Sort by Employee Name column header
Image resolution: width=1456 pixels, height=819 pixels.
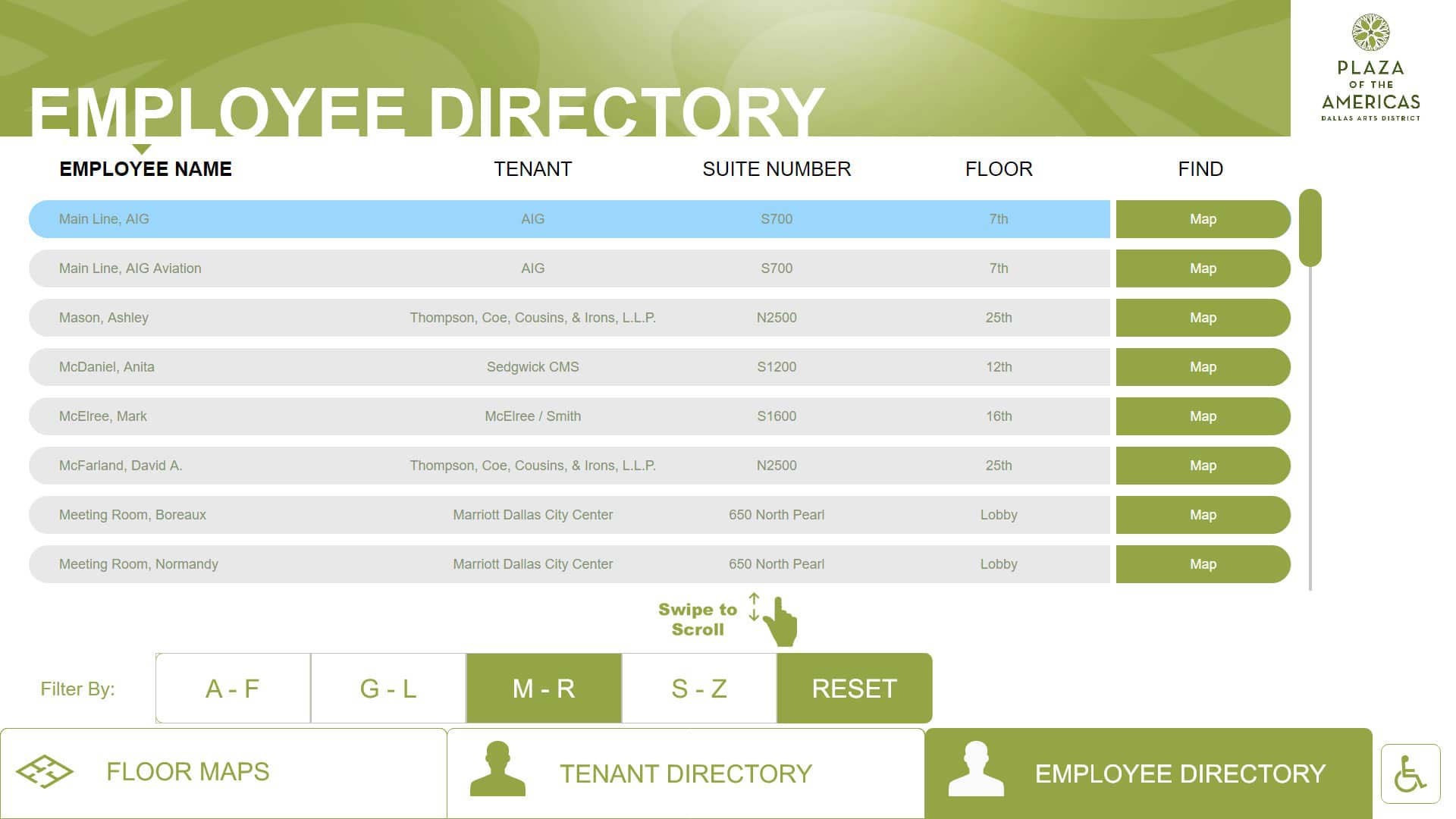[146, 169]
